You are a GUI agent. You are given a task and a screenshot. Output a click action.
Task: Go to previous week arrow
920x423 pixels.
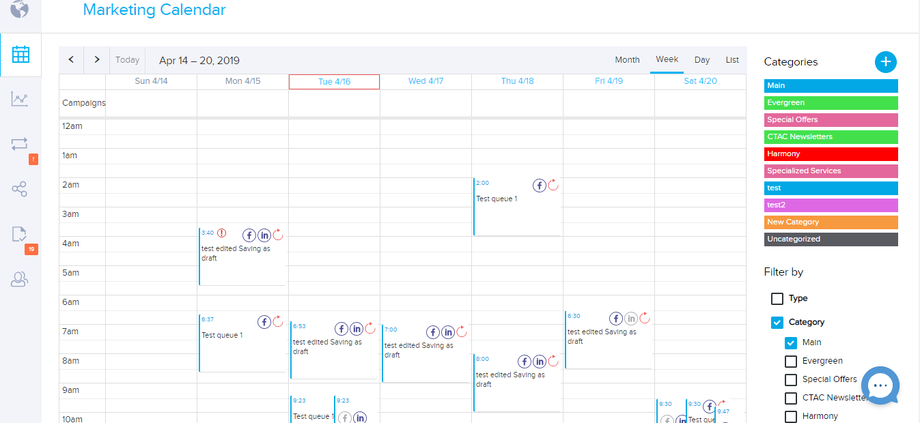pos(71,59)
